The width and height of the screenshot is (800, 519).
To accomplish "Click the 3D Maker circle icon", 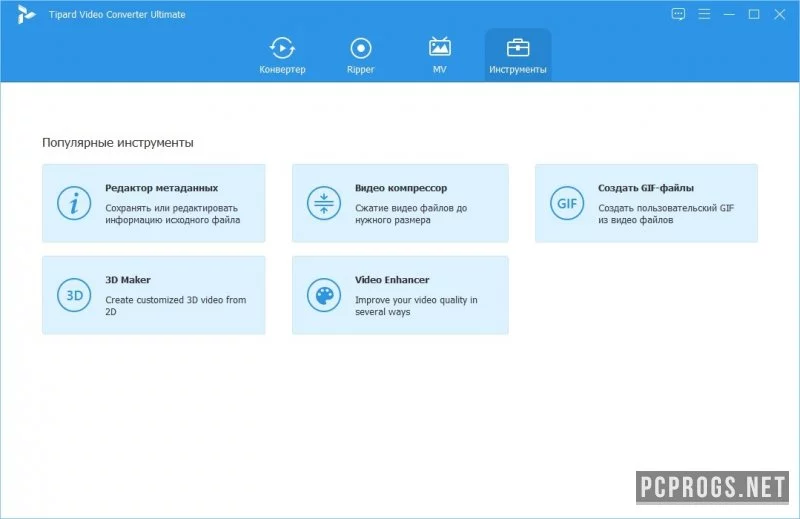I will (x=74, y=295).
